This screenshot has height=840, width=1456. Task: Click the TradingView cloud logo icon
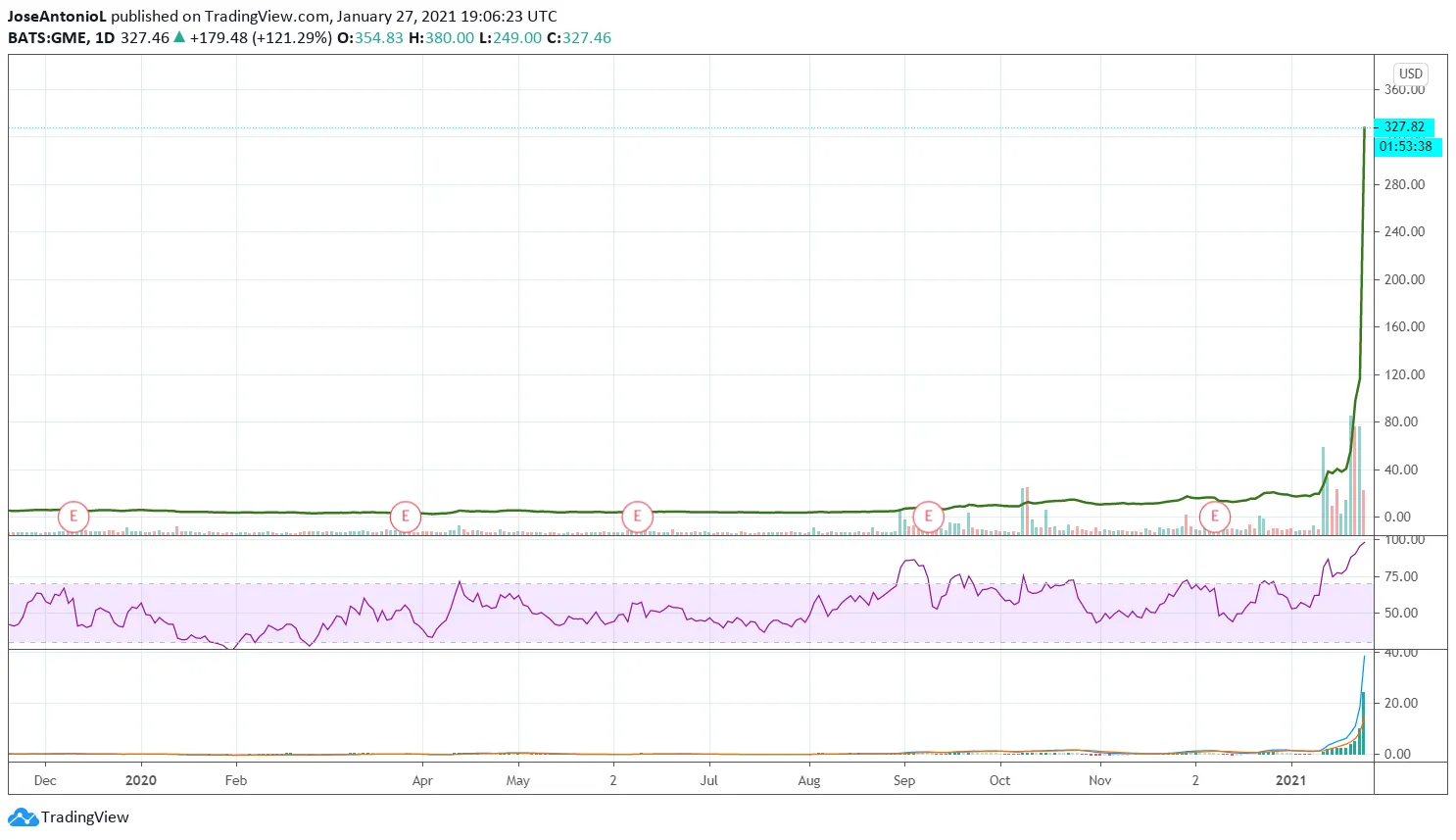coord(22,816)
